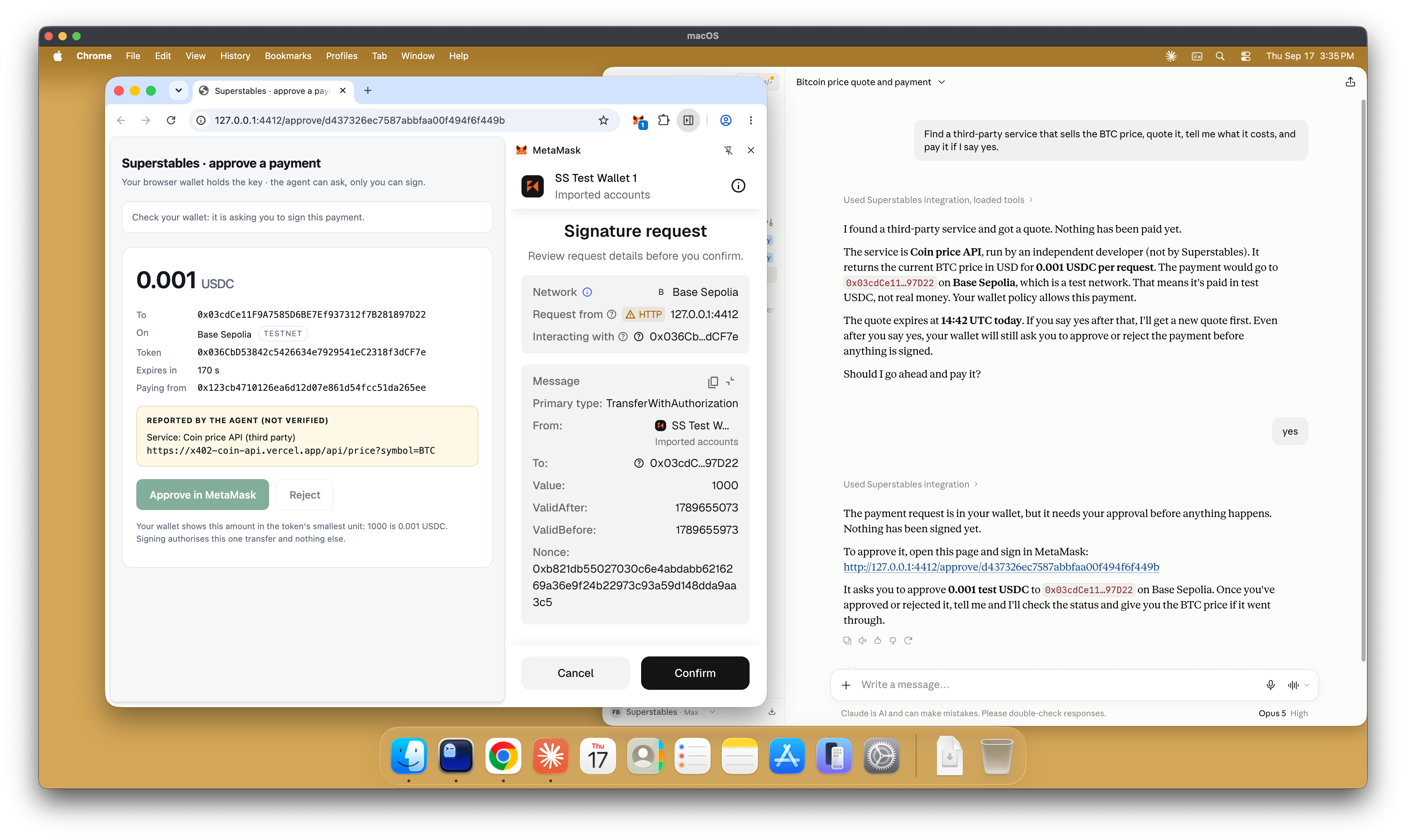1406x840 pixels.
Task: Read Claude's response aloud with the speaker icon
Action: [862, 640]
